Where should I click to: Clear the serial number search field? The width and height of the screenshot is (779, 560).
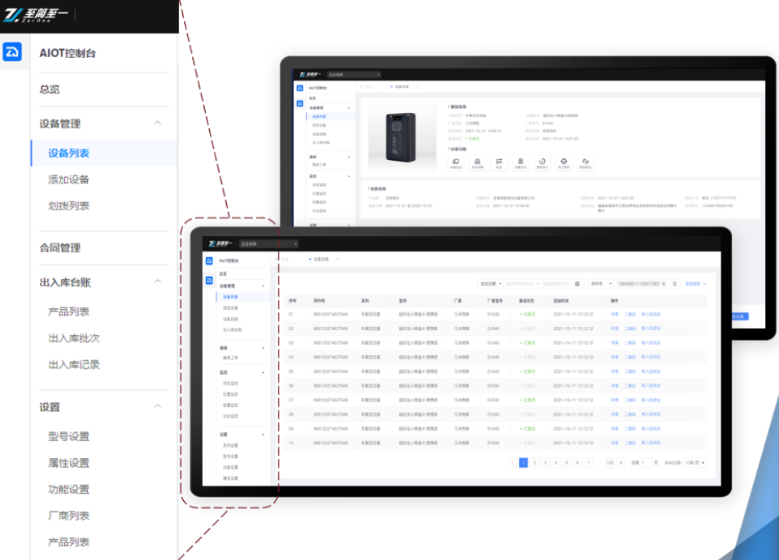point(663,284)
